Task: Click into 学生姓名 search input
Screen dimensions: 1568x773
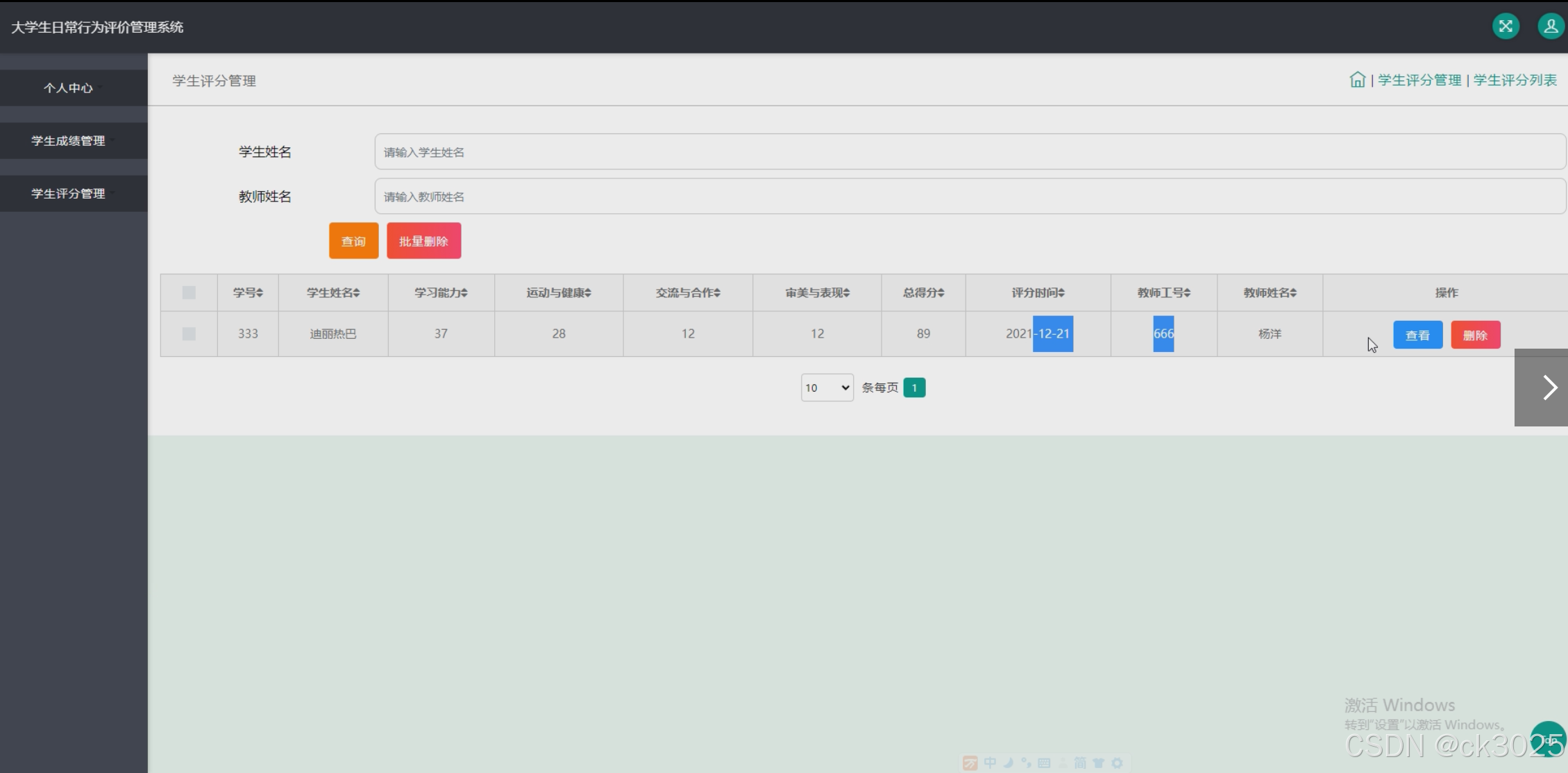Action: pyautogui.click(x=969, y=152)
